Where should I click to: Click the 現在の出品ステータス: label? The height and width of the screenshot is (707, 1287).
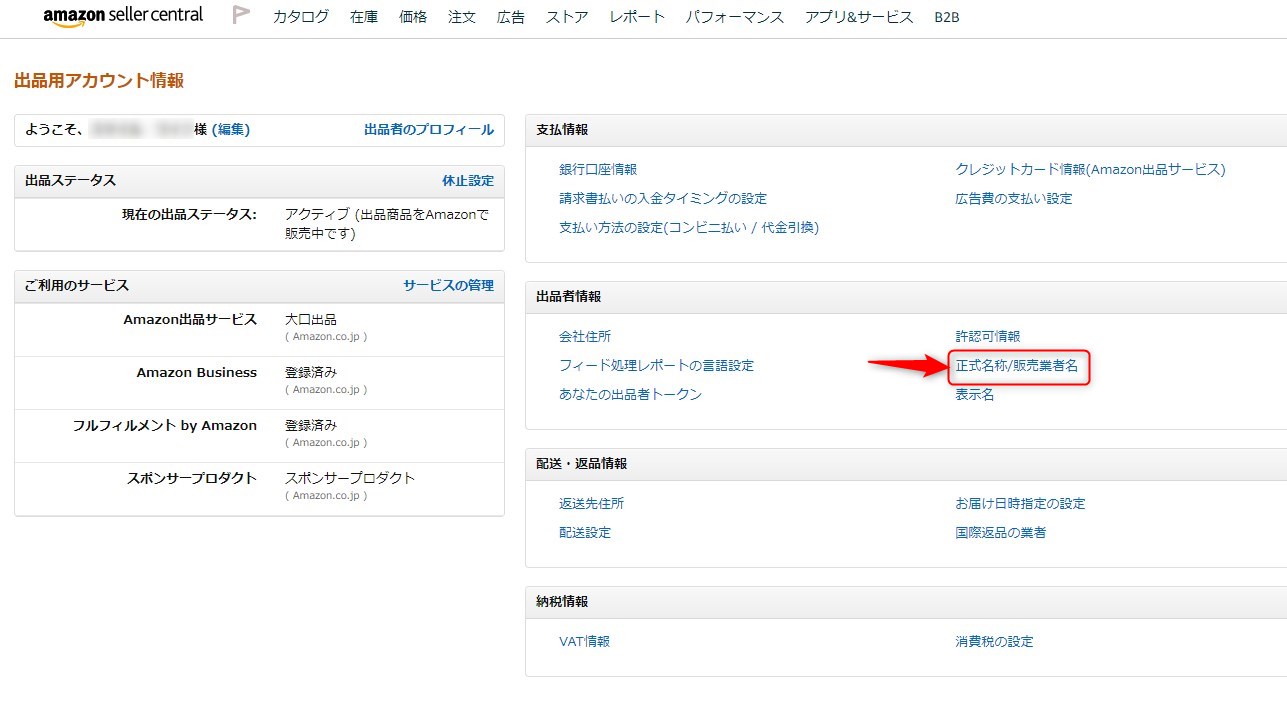189,214
